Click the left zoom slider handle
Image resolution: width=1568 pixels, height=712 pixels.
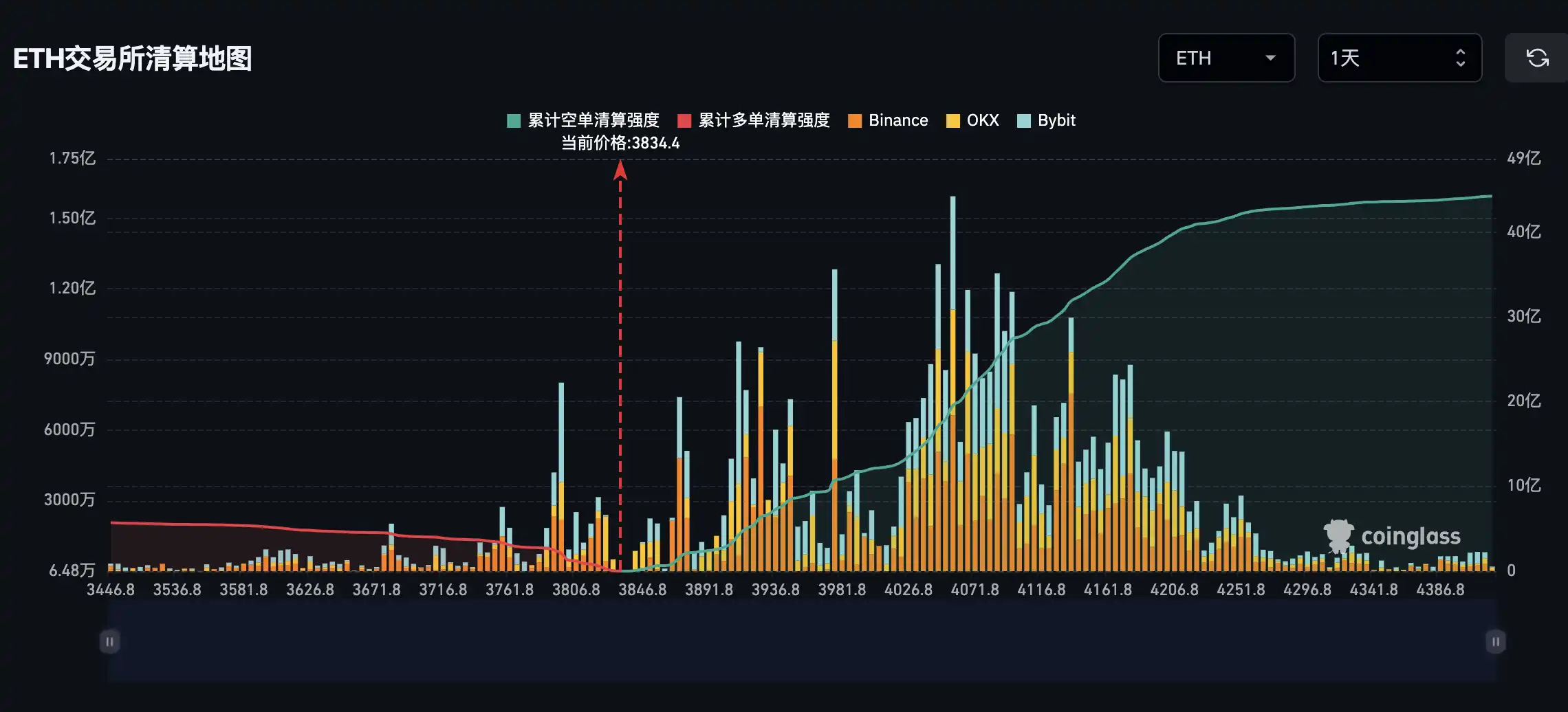point(110,641)
